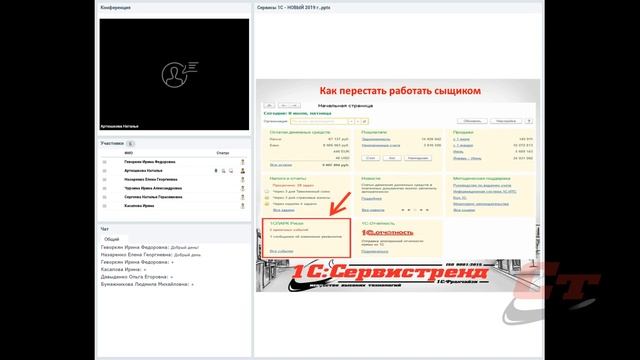Image resolution: width=640 pixels, height=360 pixels.
Task: Click participant name Геворкян Ирина Федоровна
Action: pyautogui.click(x=150, y=162)
